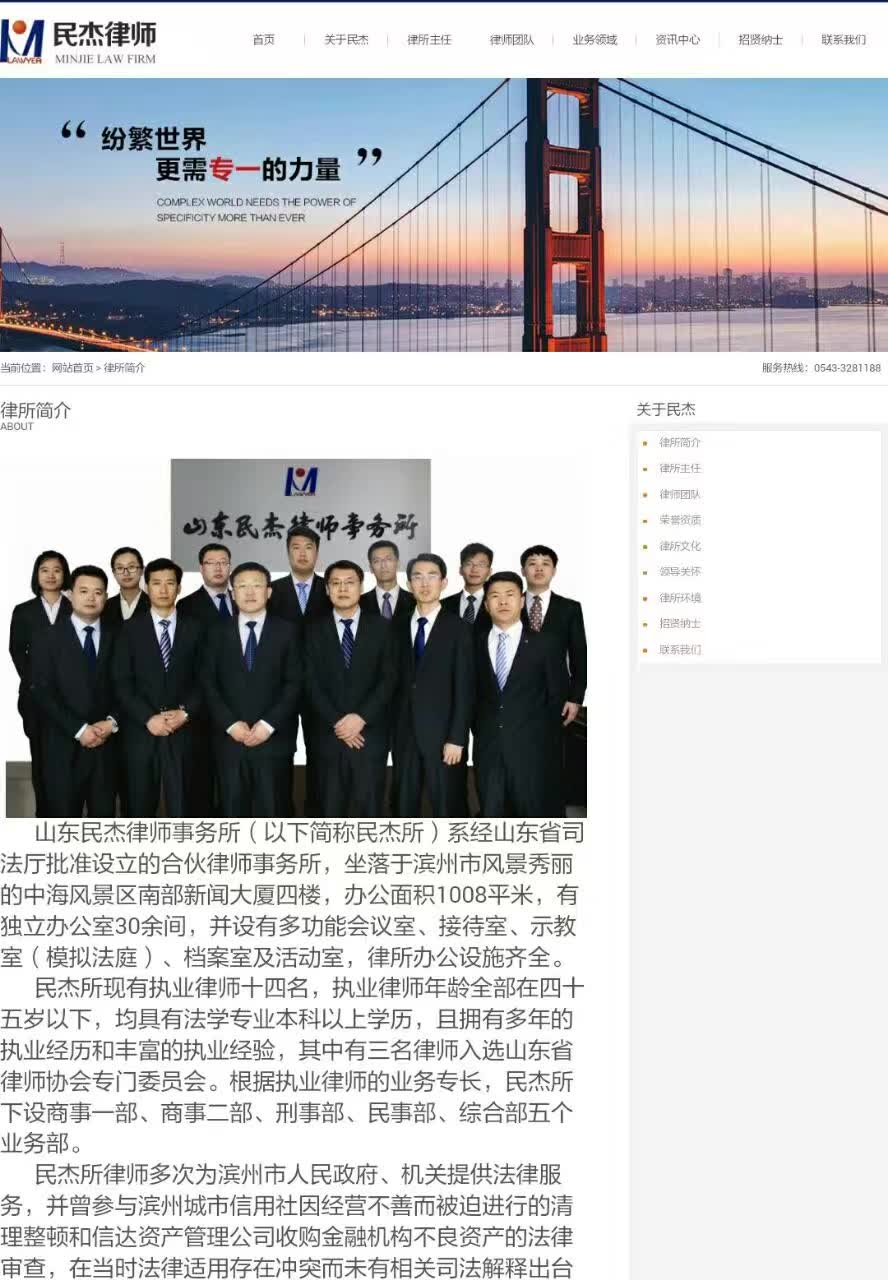Click the 关于民杰 sidebar heading
This screenshot has width=888, height=1280.
(x=666, y=409)
